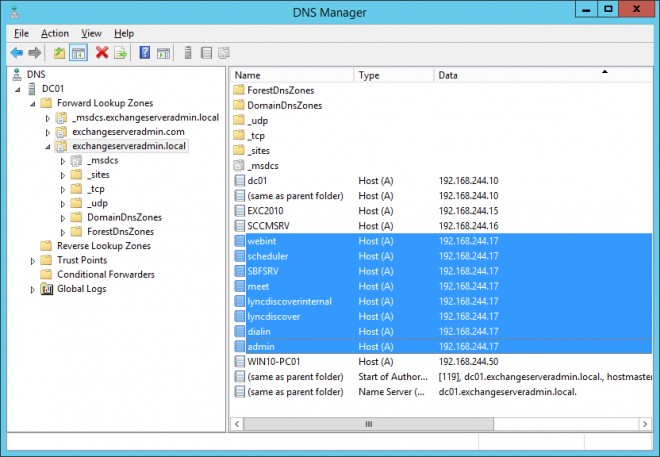Sort records by the Name column header
The image size is (660, 457).
[290, 75]
